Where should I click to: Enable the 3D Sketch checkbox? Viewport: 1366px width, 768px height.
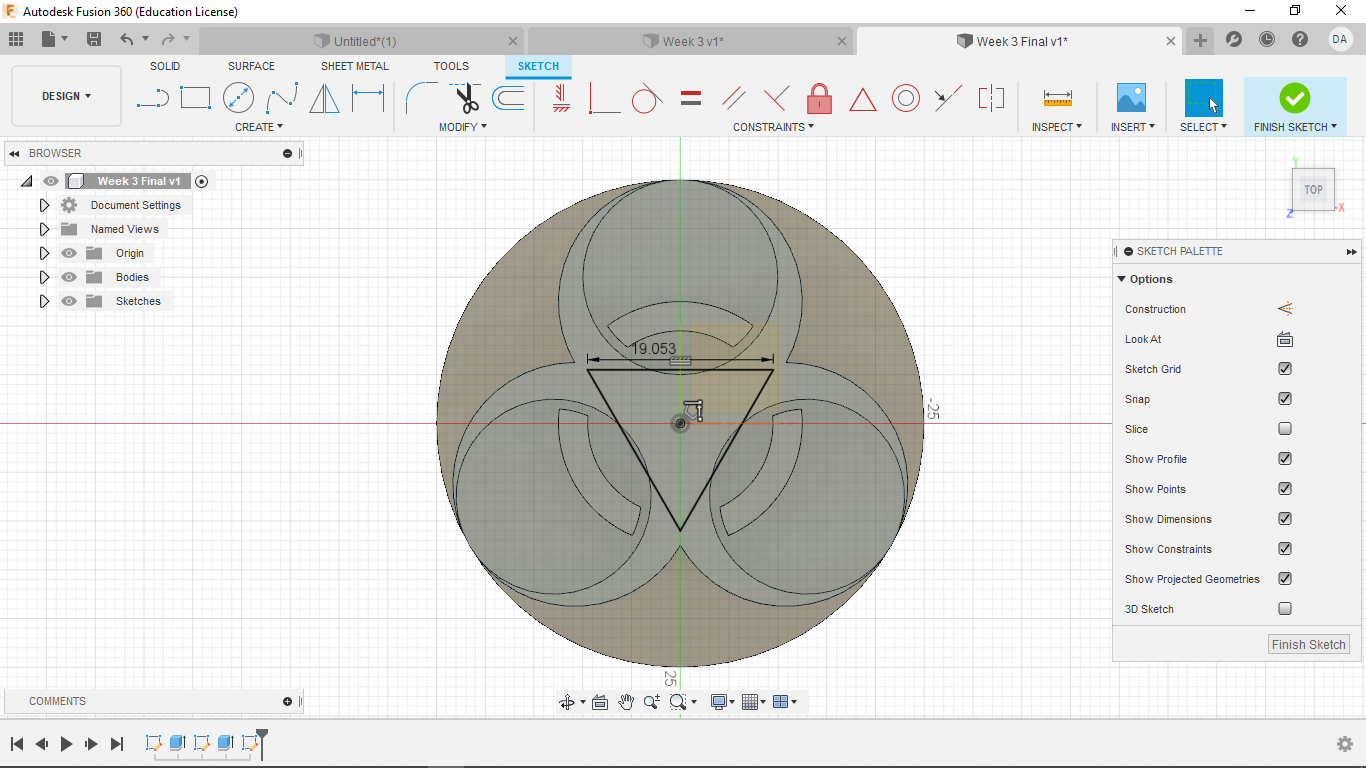pos(1285,609)
